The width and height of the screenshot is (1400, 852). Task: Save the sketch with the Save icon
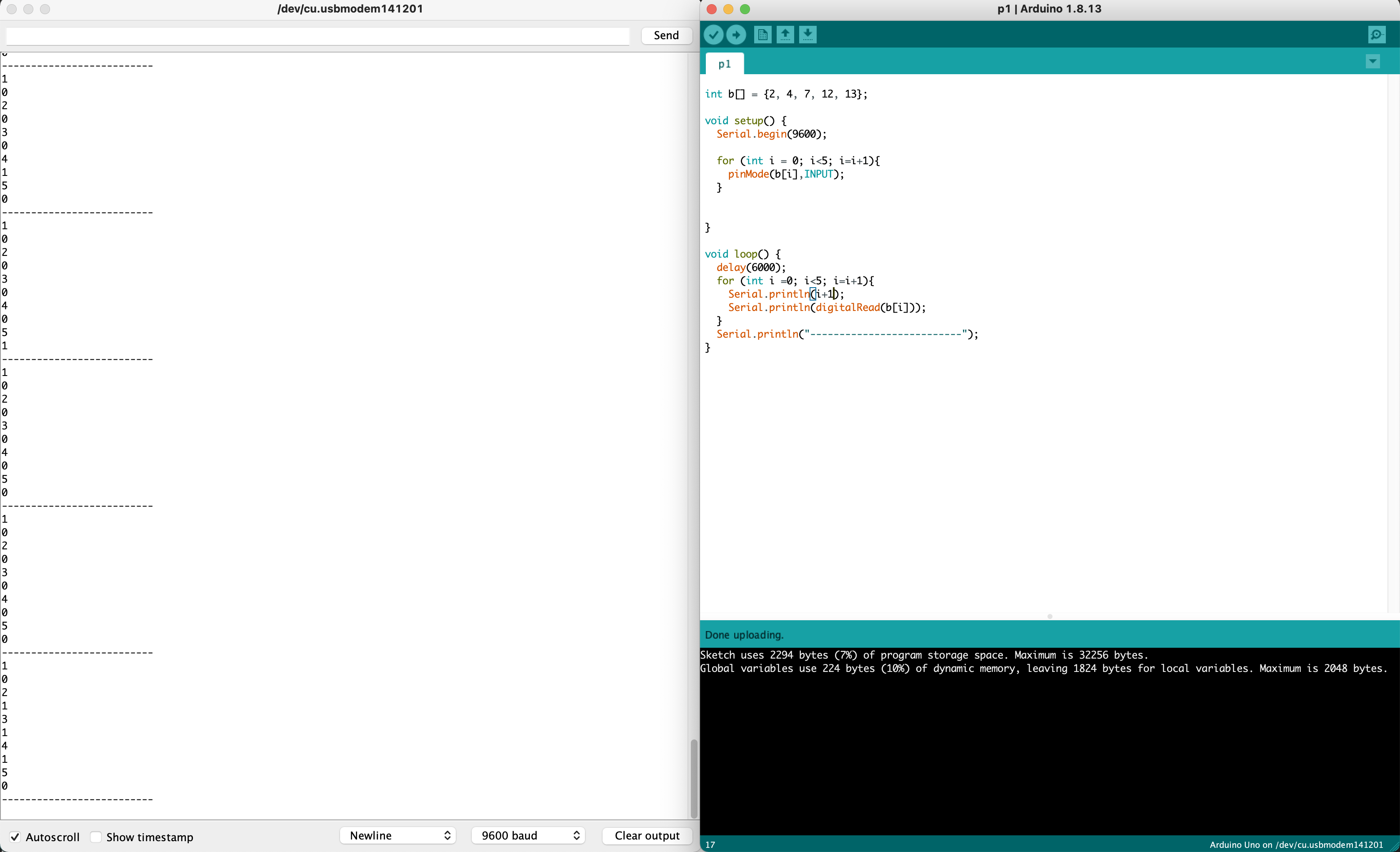(808, 35)
